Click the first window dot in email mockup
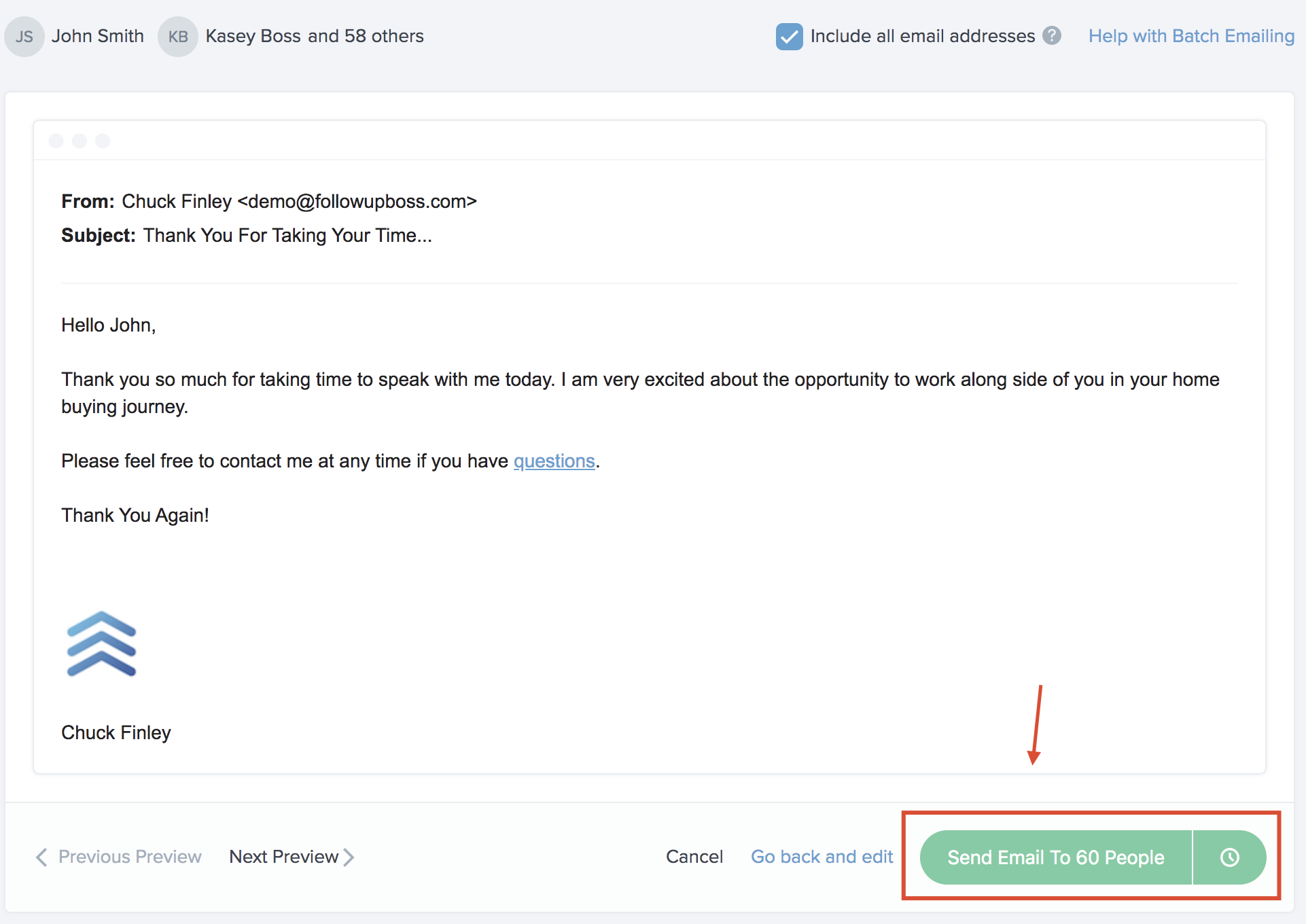Image resolution: width=1306 pixels, height=924 pixels. point(56,141)
